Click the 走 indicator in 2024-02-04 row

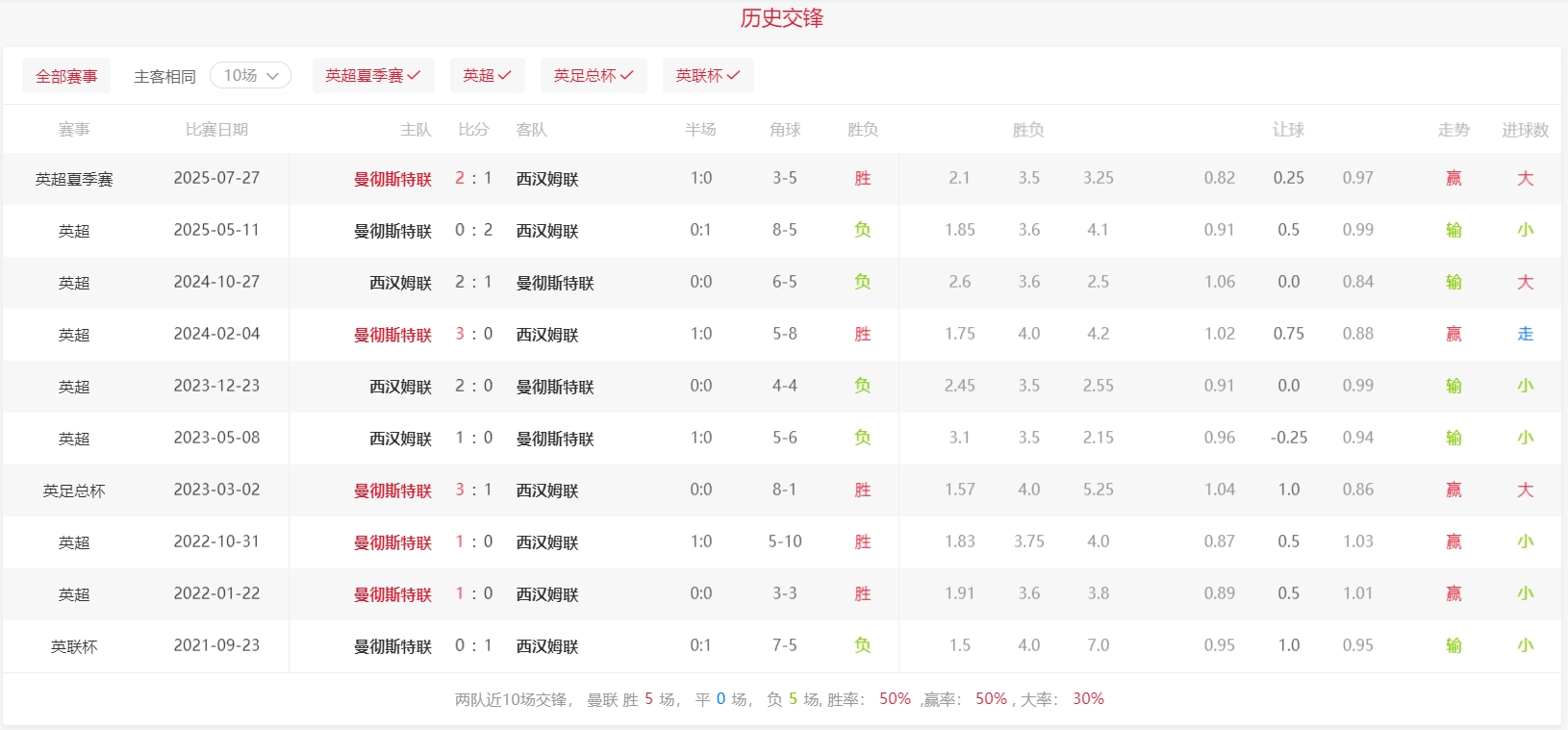click(1525, 334)
